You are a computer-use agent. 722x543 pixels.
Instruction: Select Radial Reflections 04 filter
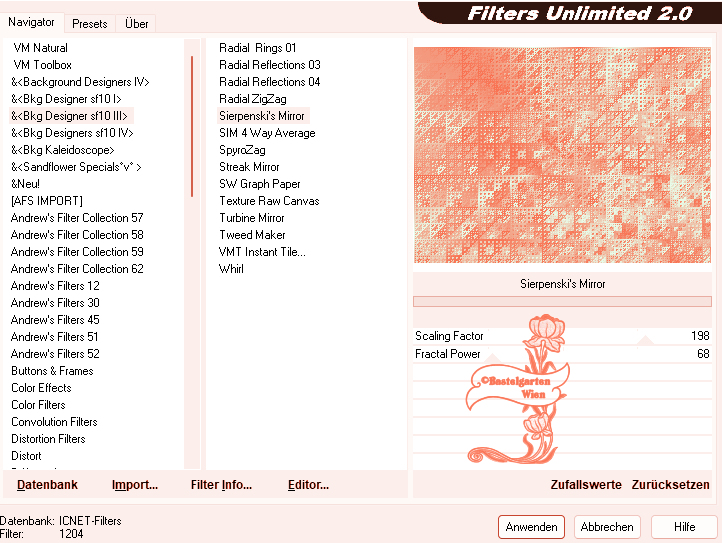pyautogui.click(x=269, y=82)
